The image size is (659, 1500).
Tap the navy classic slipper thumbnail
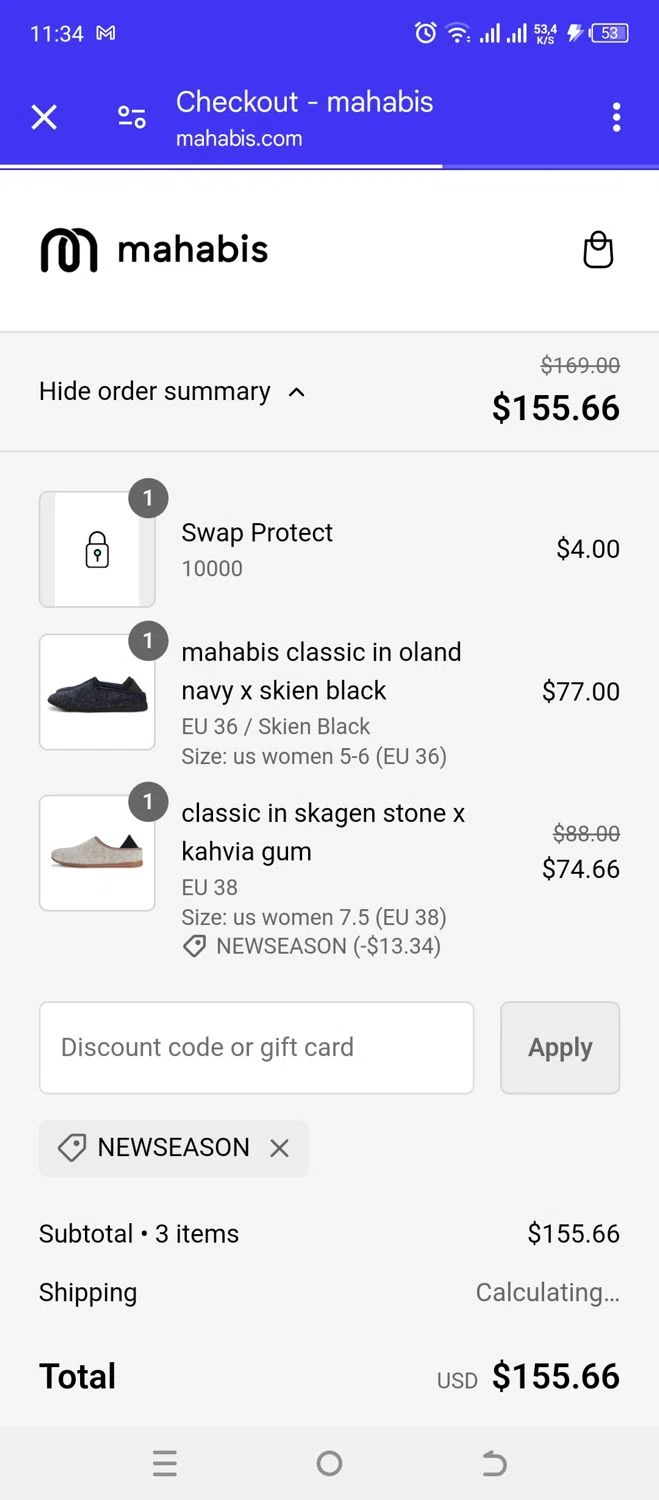(x=97, y=692)
